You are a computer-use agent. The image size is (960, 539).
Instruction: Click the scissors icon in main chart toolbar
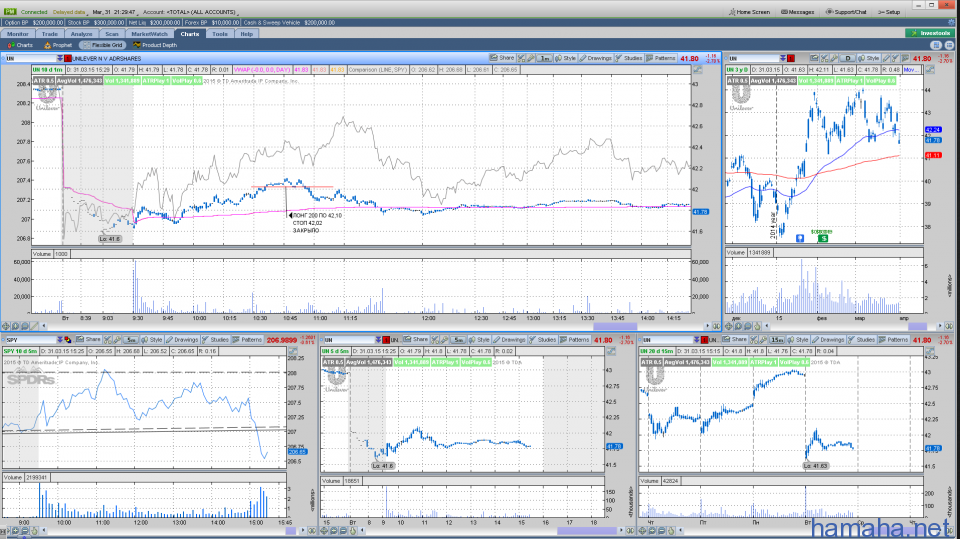[520, 58]
